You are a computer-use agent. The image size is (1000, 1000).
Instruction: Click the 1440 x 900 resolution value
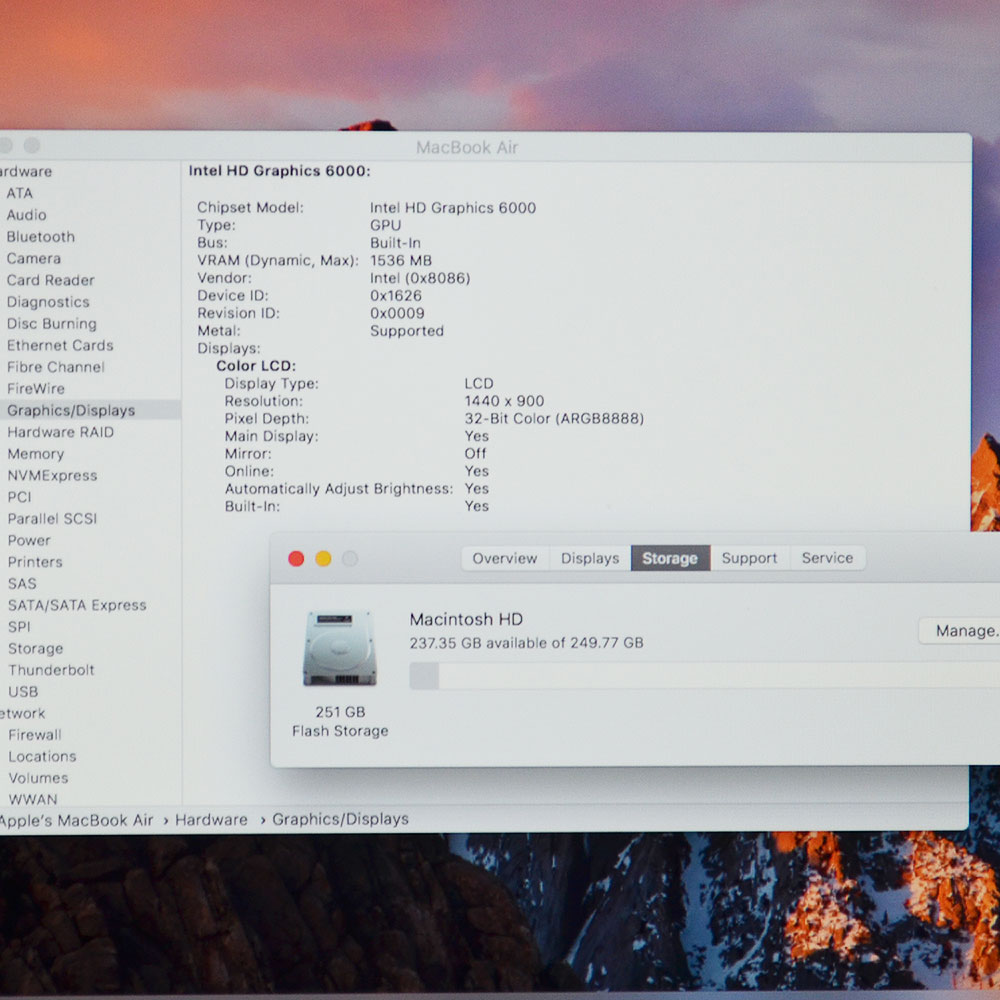[504, 401]
